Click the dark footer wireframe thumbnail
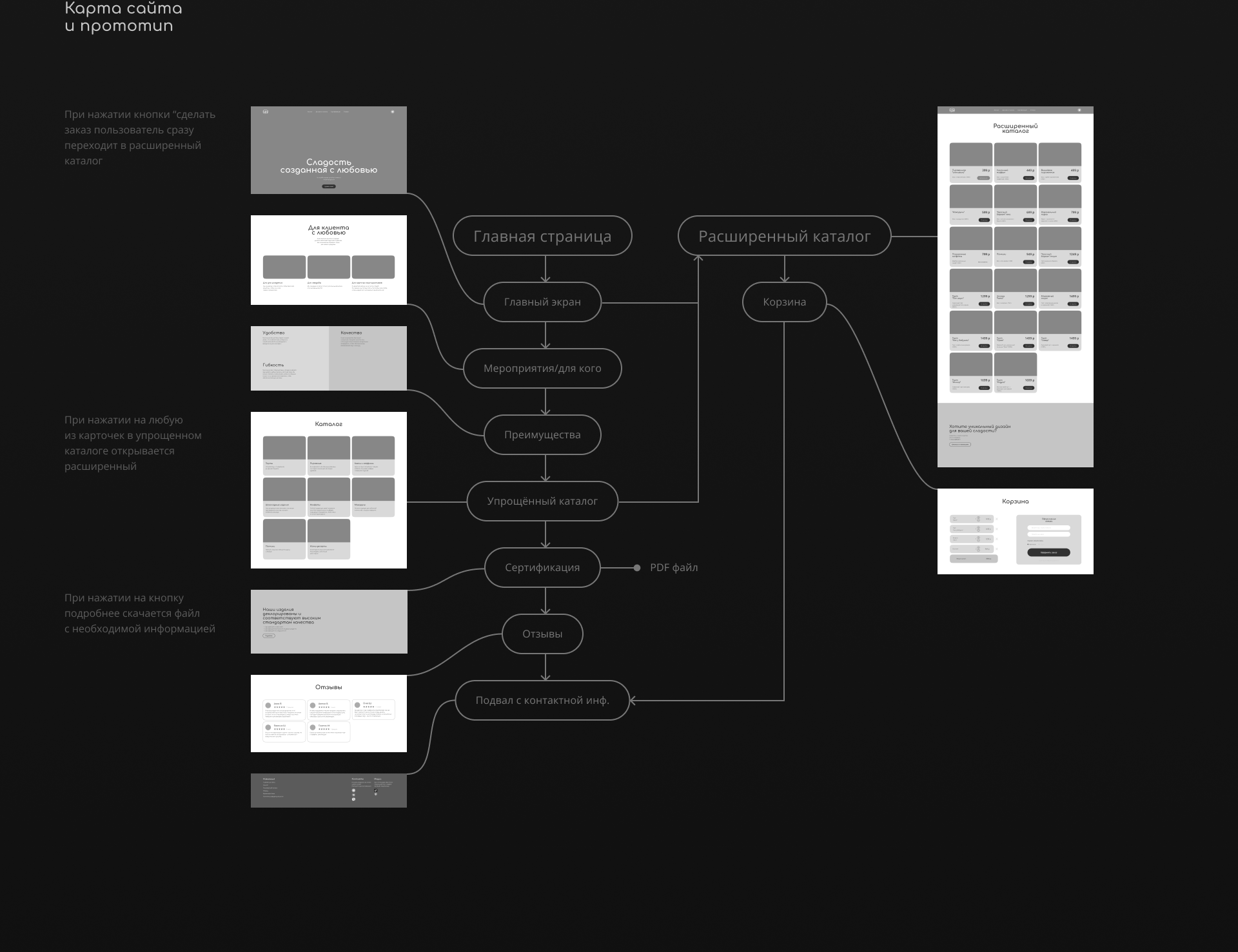 click(329, 790)
